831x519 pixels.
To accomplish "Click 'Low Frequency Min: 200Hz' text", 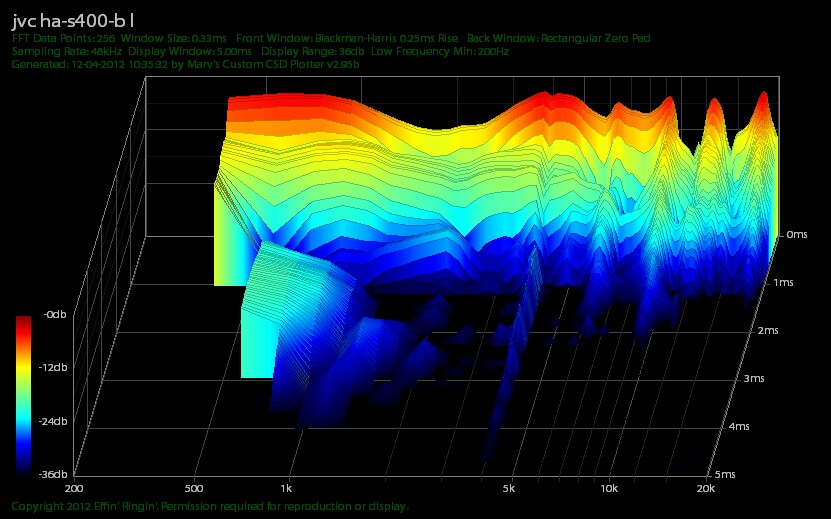I will [x=440, y=51].
